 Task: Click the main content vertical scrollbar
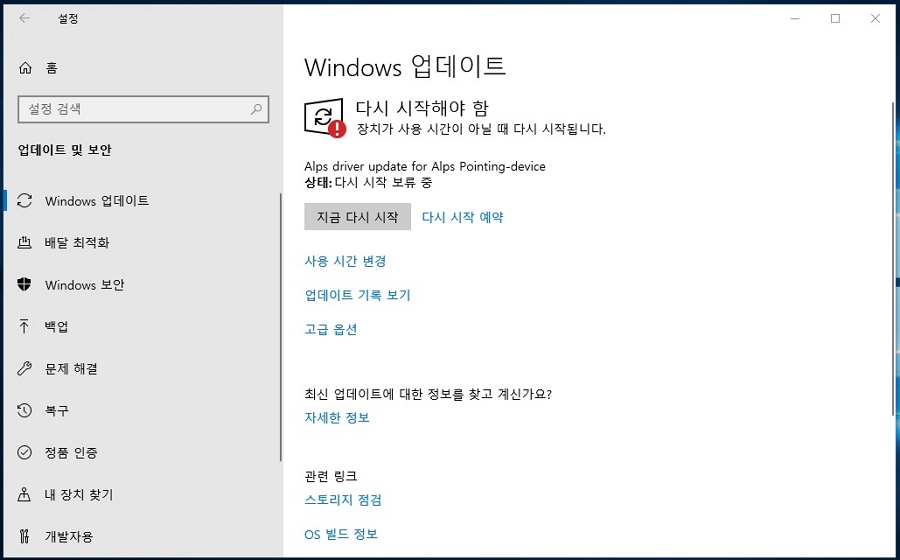coord(893,258)
